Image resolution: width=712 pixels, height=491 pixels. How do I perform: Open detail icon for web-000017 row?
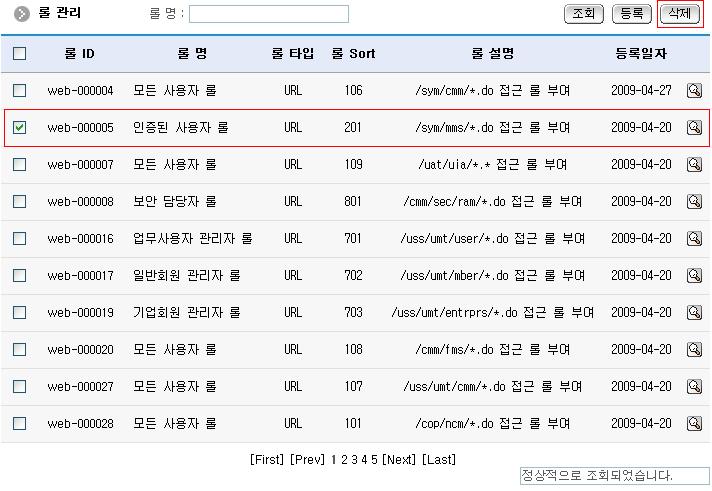(694, 276)
